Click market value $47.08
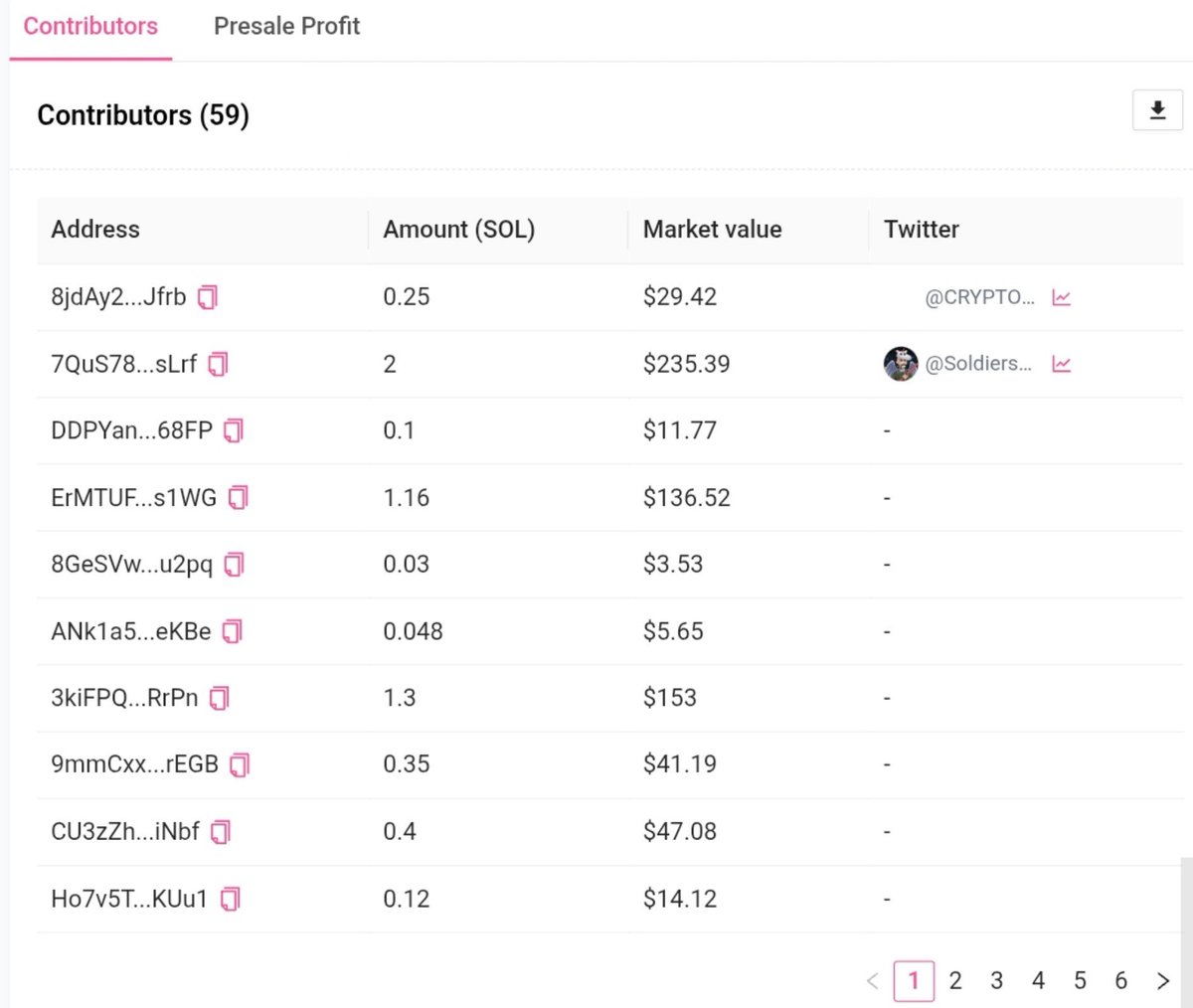 coord(680,831)
